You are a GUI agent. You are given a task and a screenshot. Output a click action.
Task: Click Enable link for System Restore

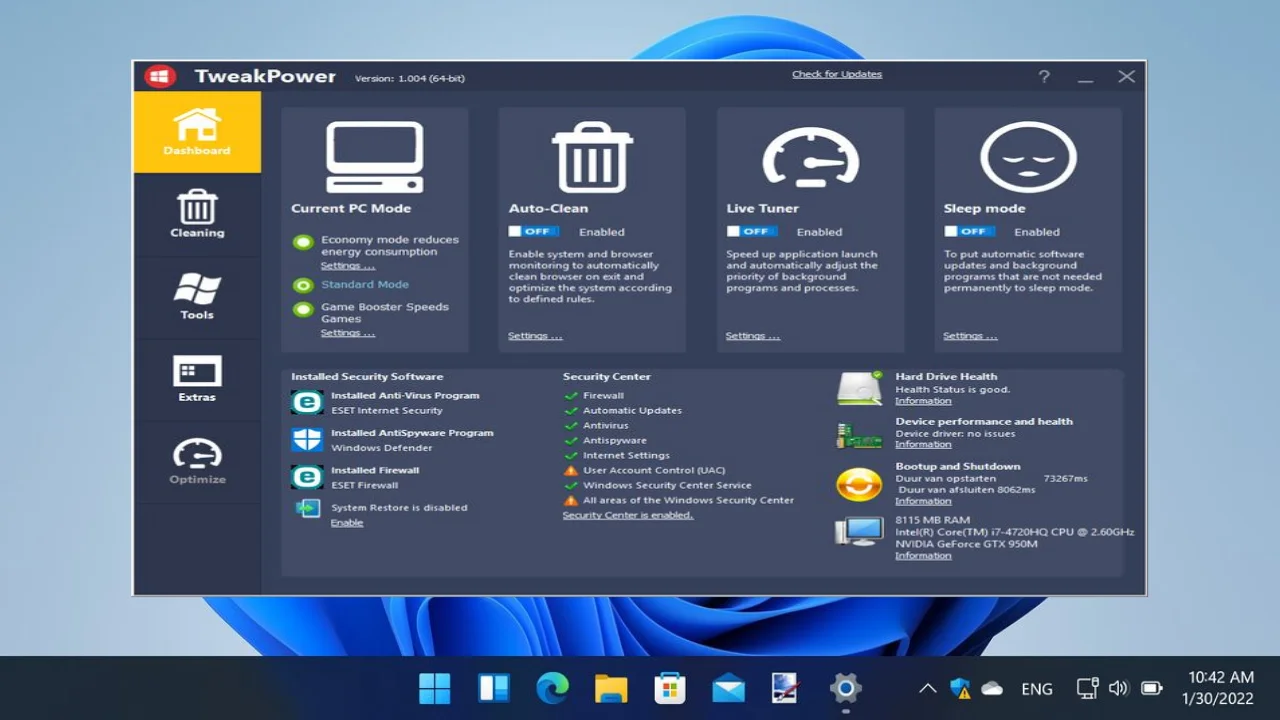(x=347, y=523)
